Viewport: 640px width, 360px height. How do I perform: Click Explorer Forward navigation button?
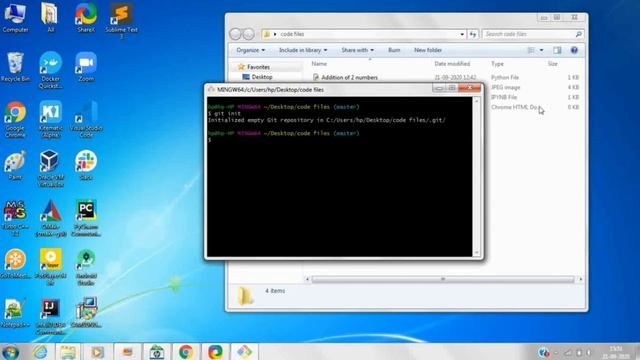pyautogui.click(x=249, y=34)
